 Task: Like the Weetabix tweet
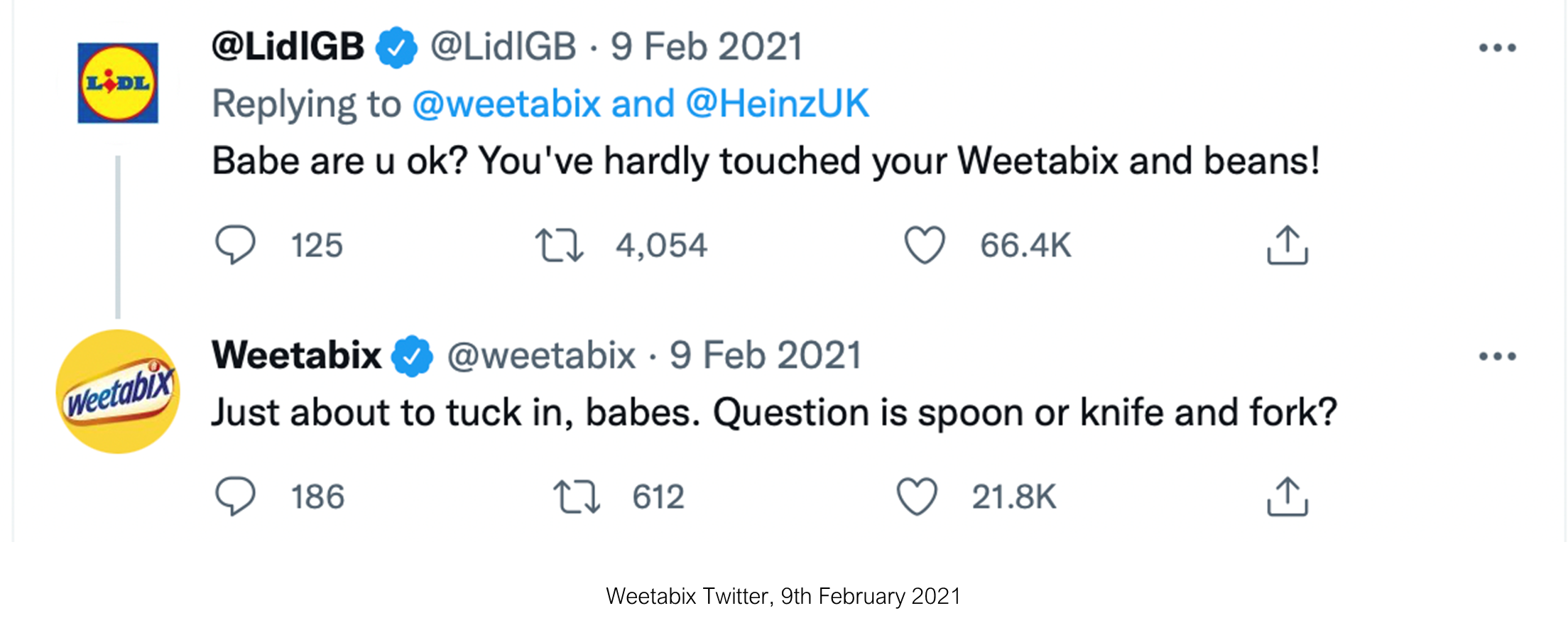click(917, 496)
